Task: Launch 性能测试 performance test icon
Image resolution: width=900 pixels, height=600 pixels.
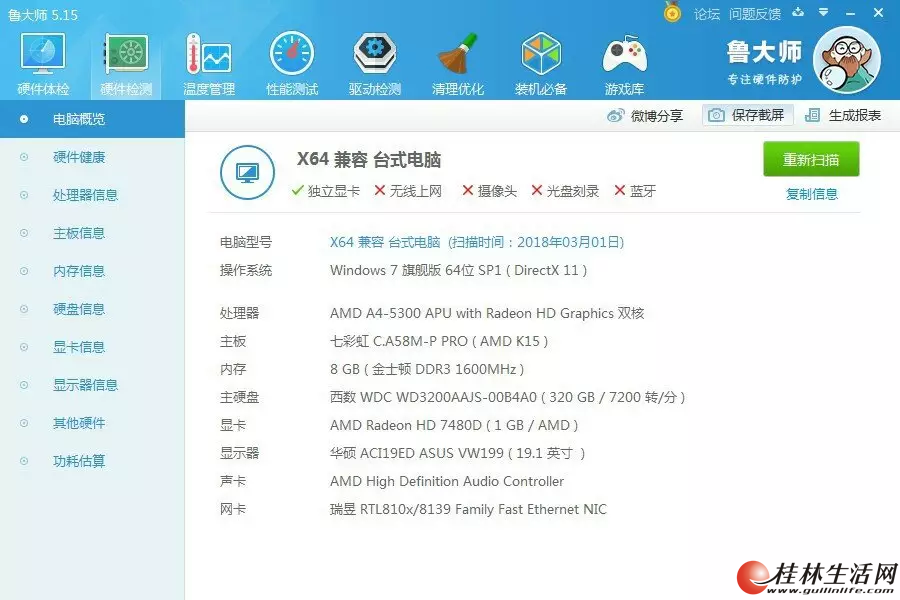Action: point(292,64)
